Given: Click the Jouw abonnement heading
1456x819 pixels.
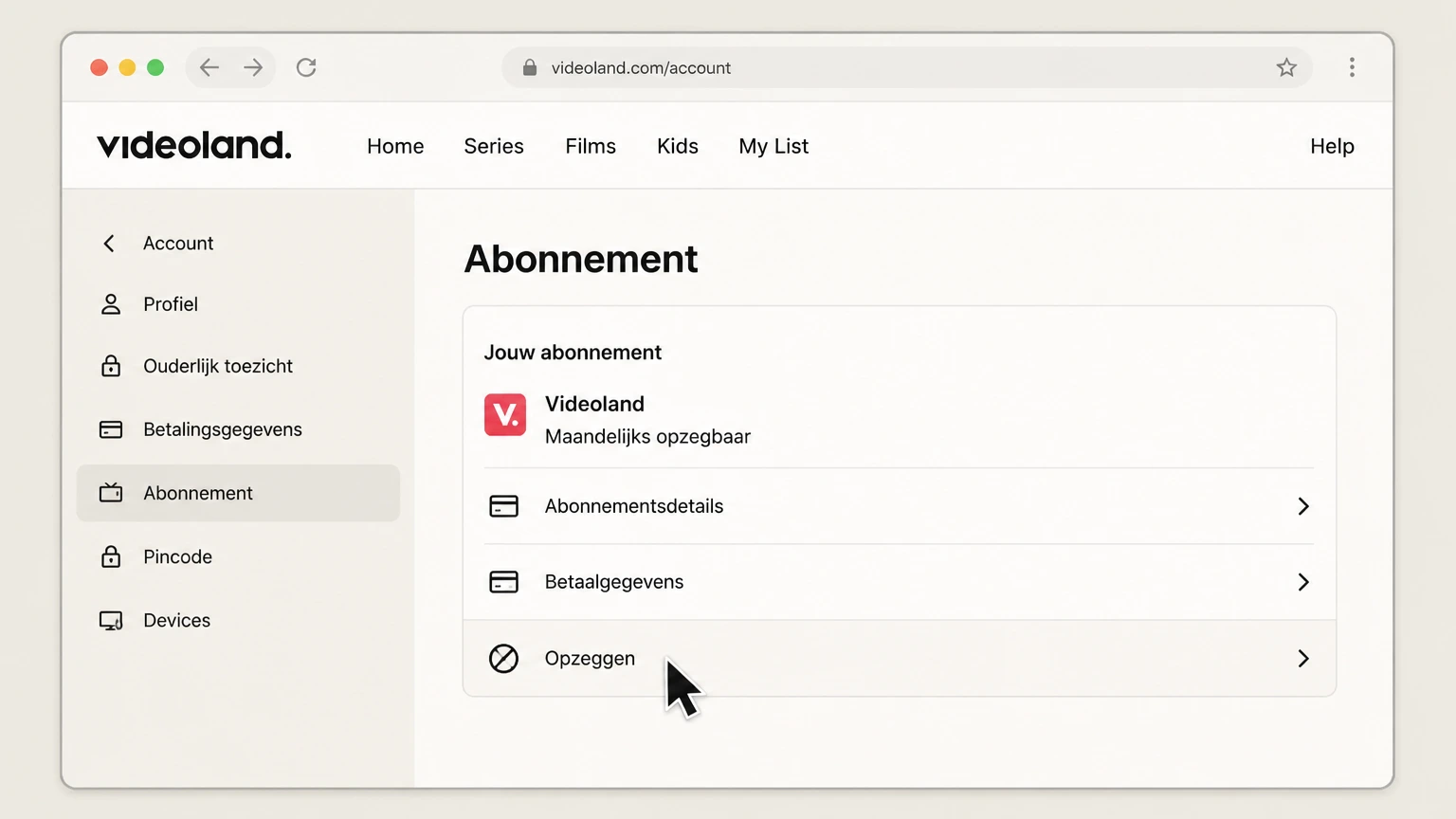Looking at the screenshot, I should pyautogui.click(x=573, y=353).
